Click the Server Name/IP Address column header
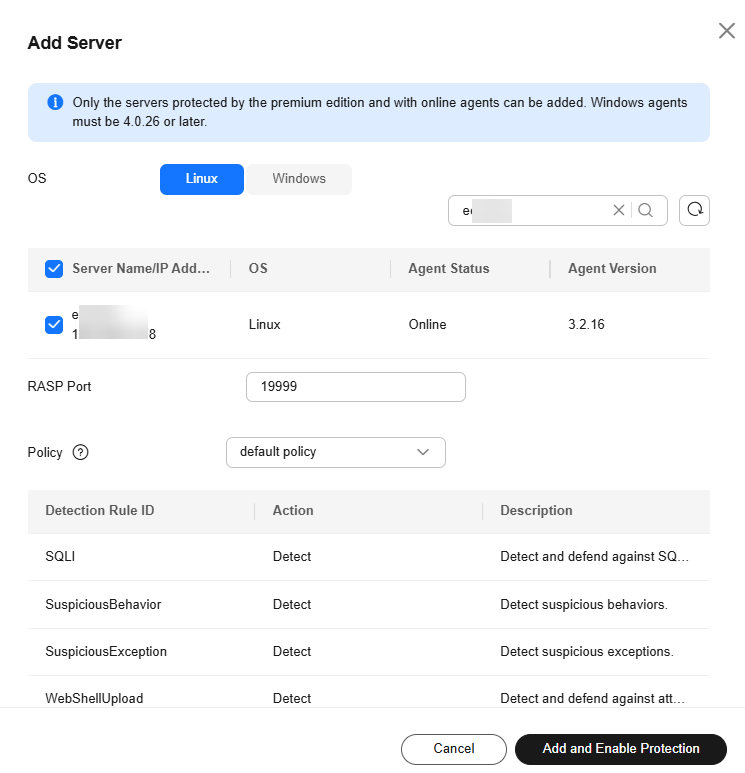Screen dimensions: 745x773 (141, 269)
